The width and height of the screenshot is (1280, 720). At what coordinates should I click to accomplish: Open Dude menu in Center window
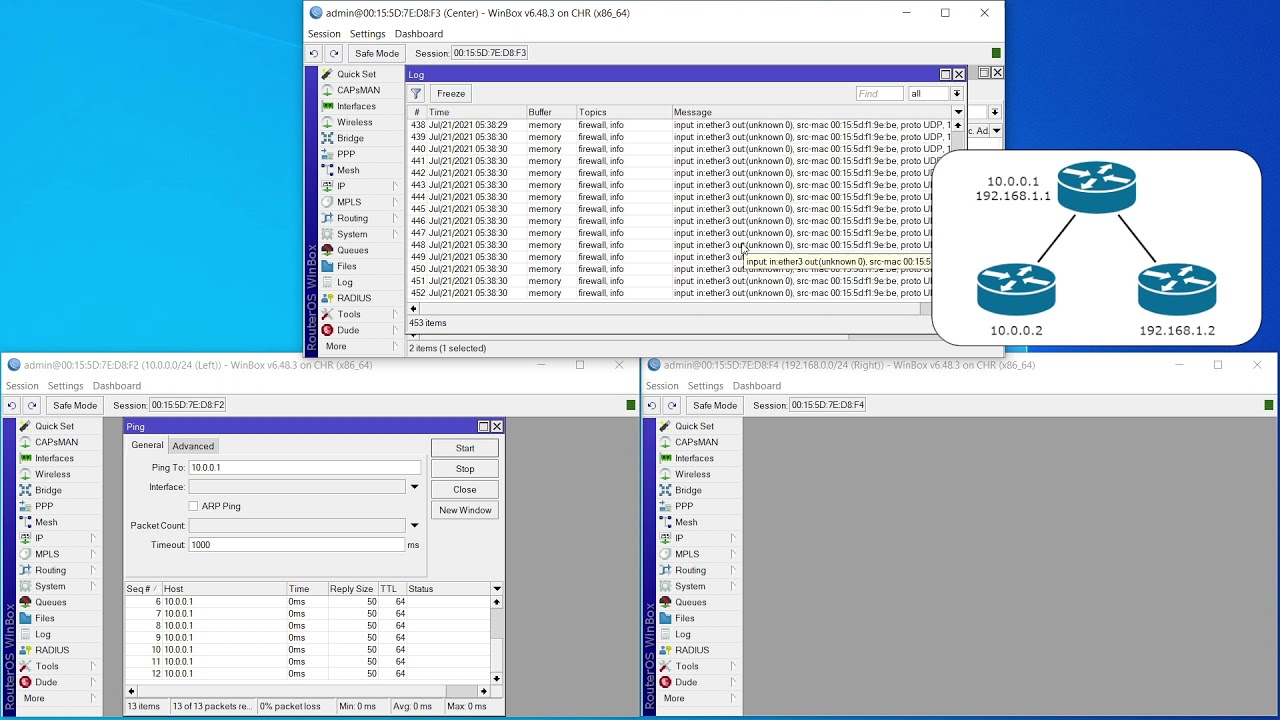(x=348, y=330)
